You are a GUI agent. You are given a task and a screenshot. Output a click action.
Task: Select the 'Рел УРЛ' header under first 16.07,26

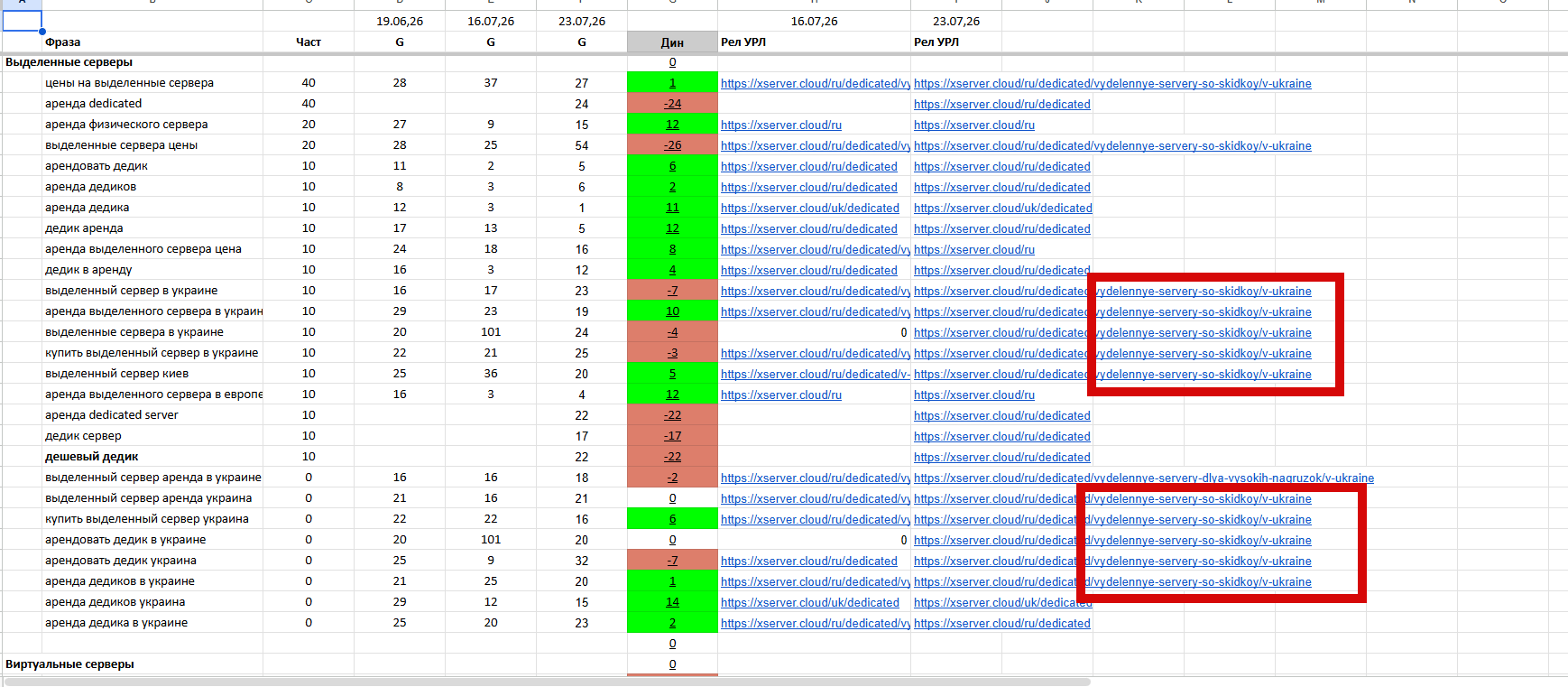814,42
